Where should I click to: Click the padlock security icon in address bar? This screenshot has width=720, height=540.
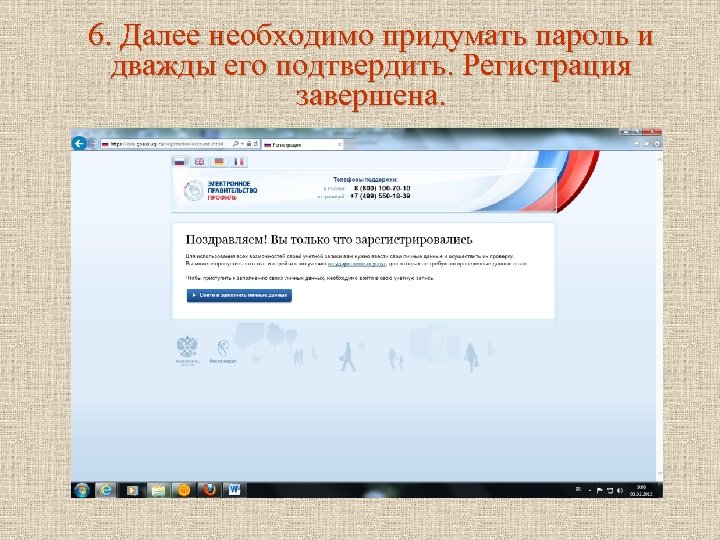[x=248, y=144]
